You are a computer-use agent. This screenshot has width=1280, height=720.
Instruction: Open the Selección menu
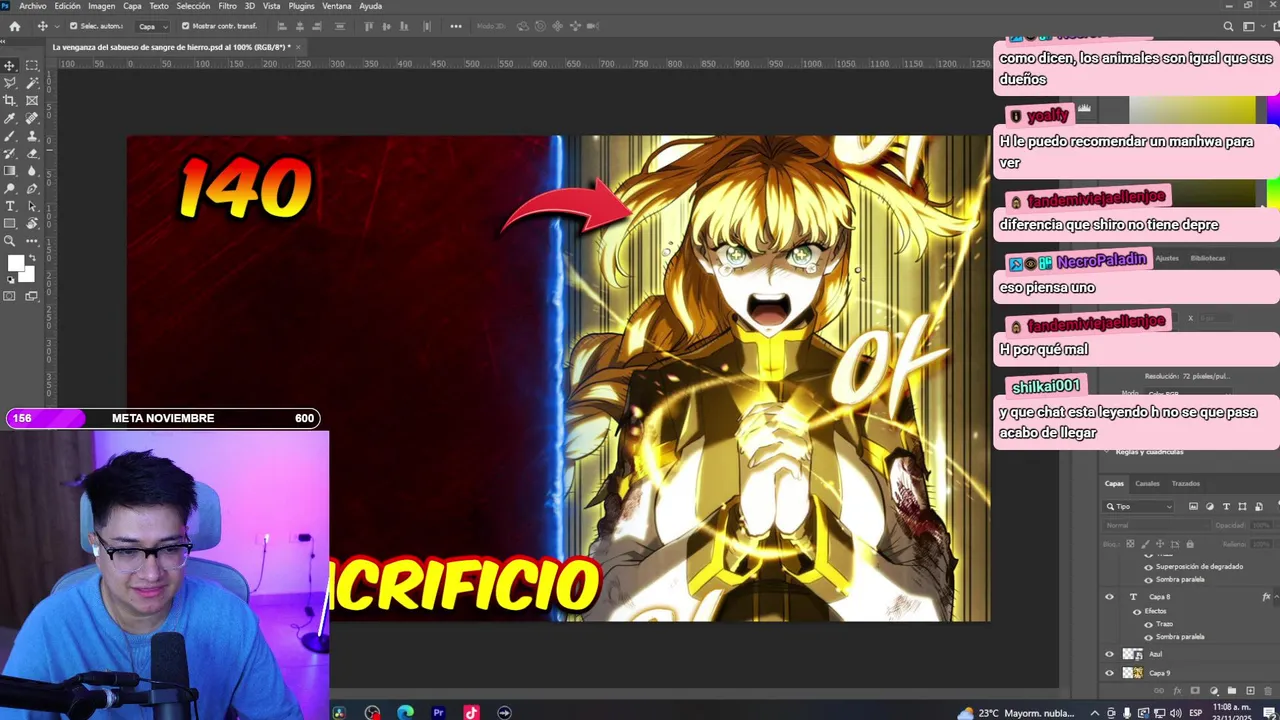click(x=193, y=6)
